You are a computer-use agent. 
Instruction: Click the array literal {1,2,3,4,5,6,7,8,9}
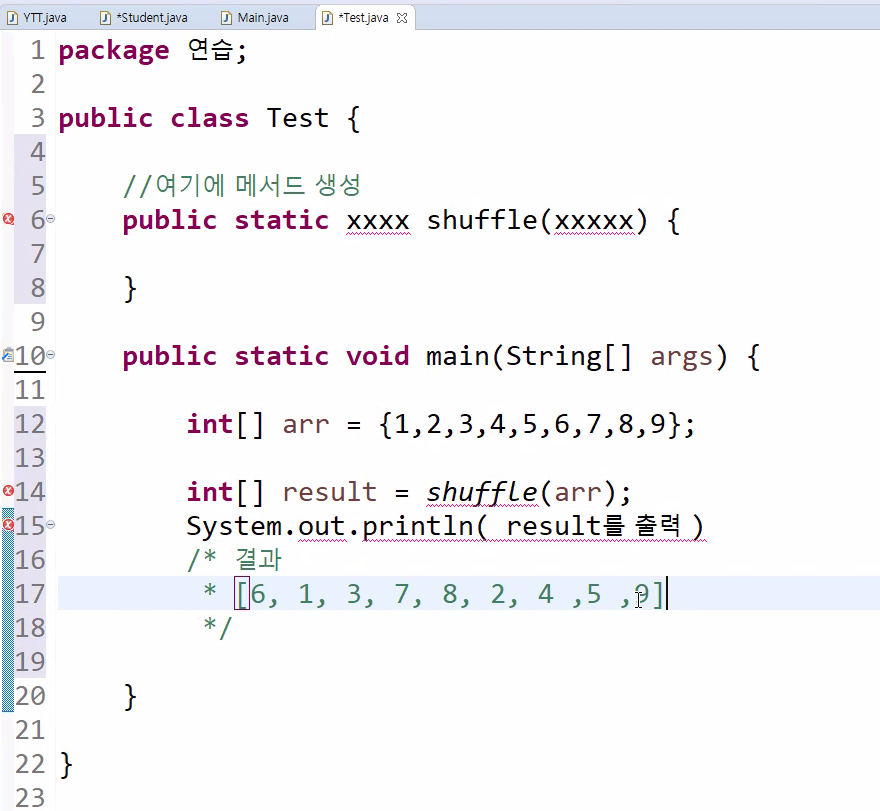(x=530, y=425)
